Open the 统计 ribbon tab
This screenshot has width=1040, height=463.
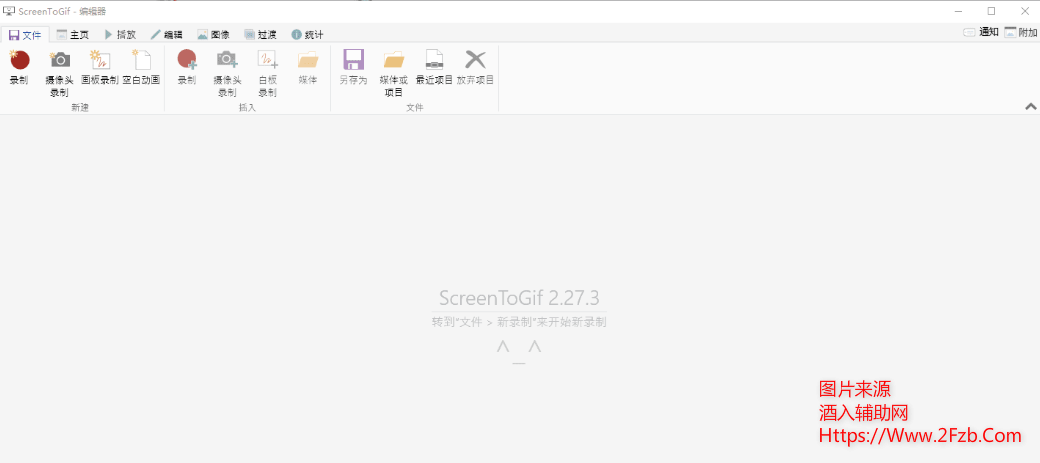[x=308, y=34]
